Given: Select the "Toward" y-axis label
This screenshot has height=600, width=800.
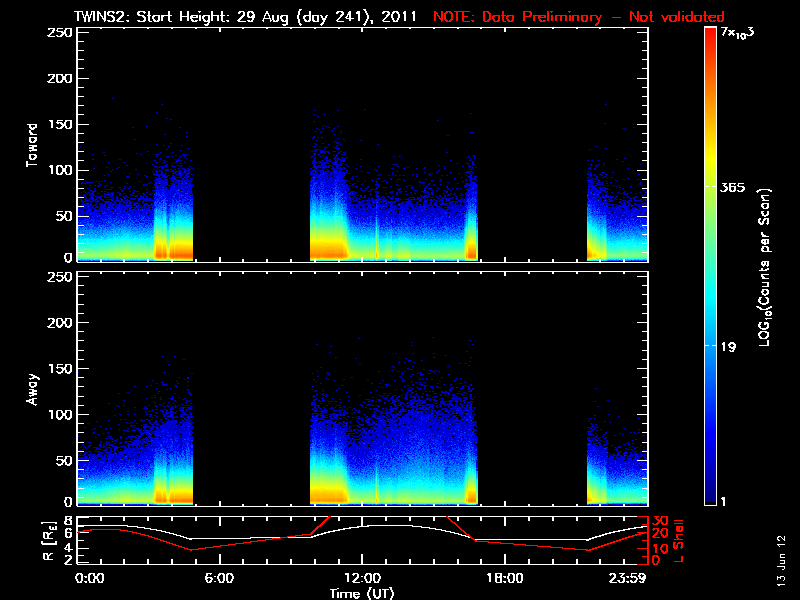Looking at the screenshot, I should [x=32, y=145].
